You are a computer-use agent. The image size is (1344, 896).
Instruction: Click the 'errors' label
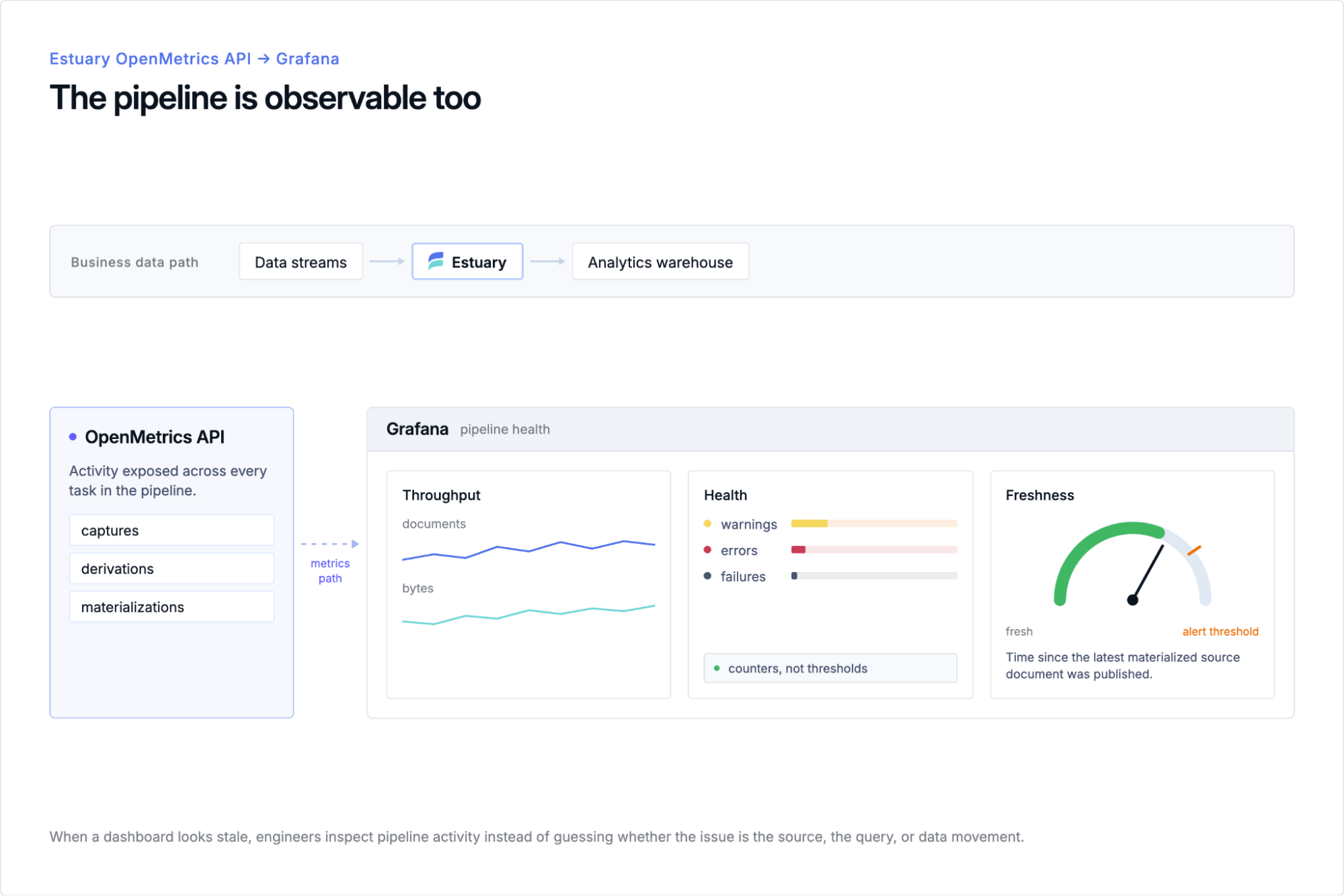pos(739,551)
